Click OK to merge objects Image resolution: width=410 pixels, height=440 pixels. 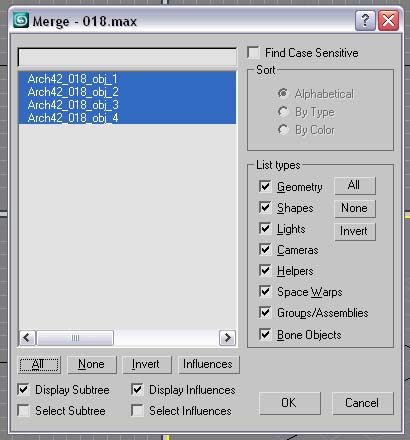click(289, 403)
